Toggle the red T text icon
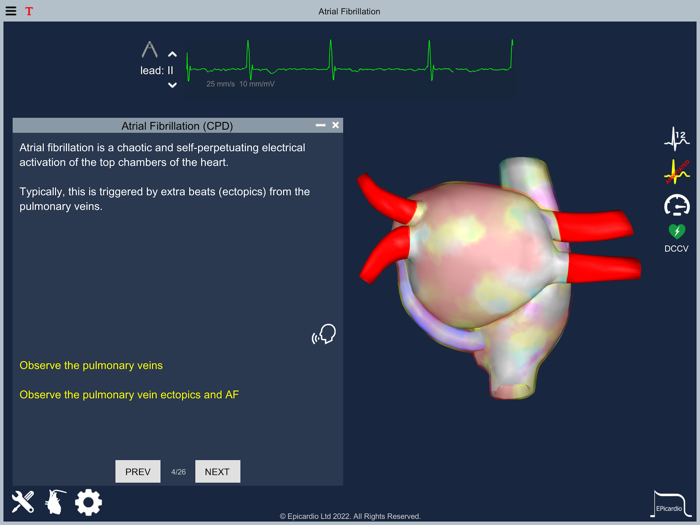Screen dimensions: 700x525 coord(29,11)
